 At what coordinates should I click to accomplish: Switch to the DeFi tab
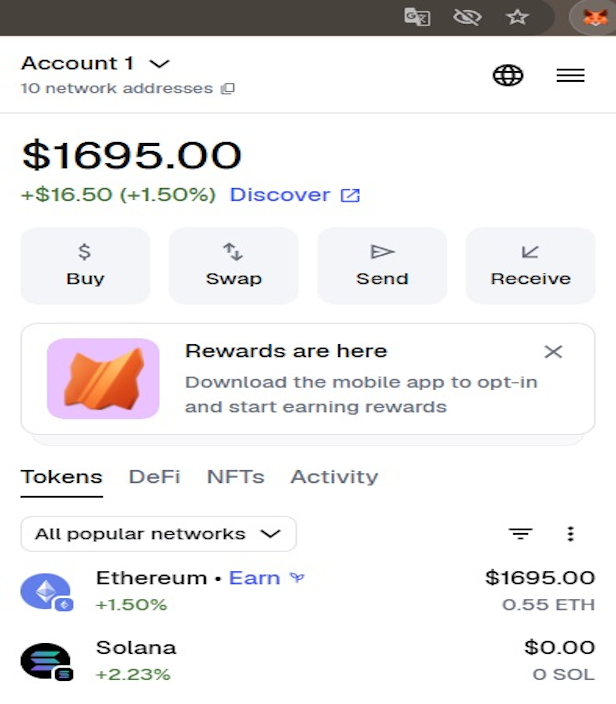[154, 477]
